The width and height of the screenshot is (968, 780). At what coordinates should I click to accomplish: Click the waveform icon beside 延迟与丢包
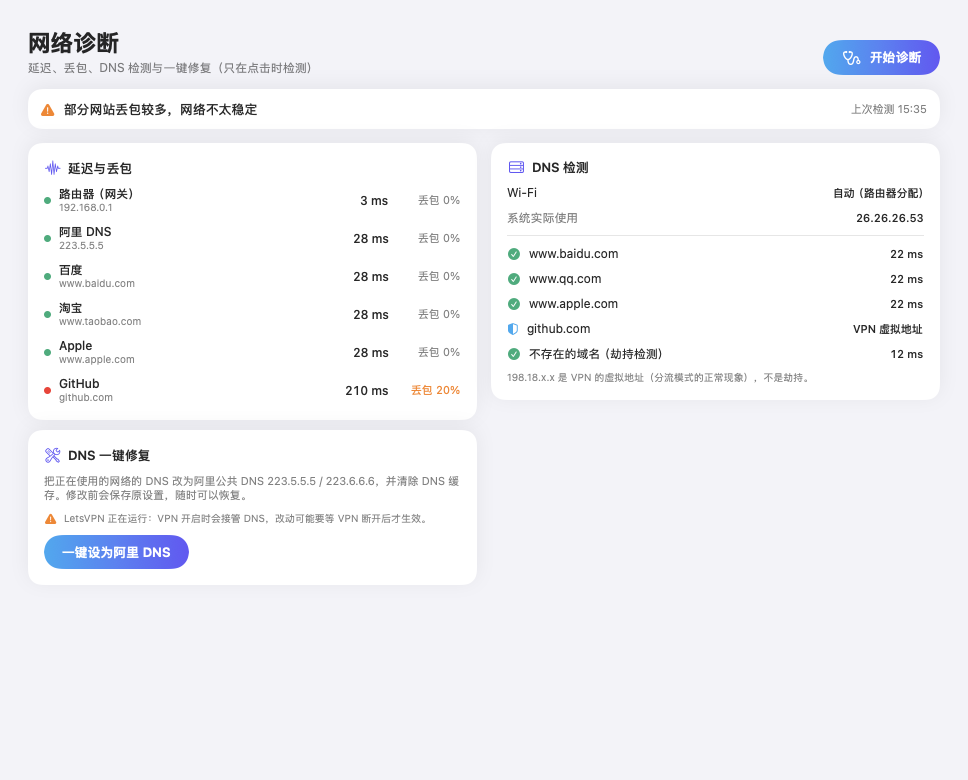coord(53,168)
